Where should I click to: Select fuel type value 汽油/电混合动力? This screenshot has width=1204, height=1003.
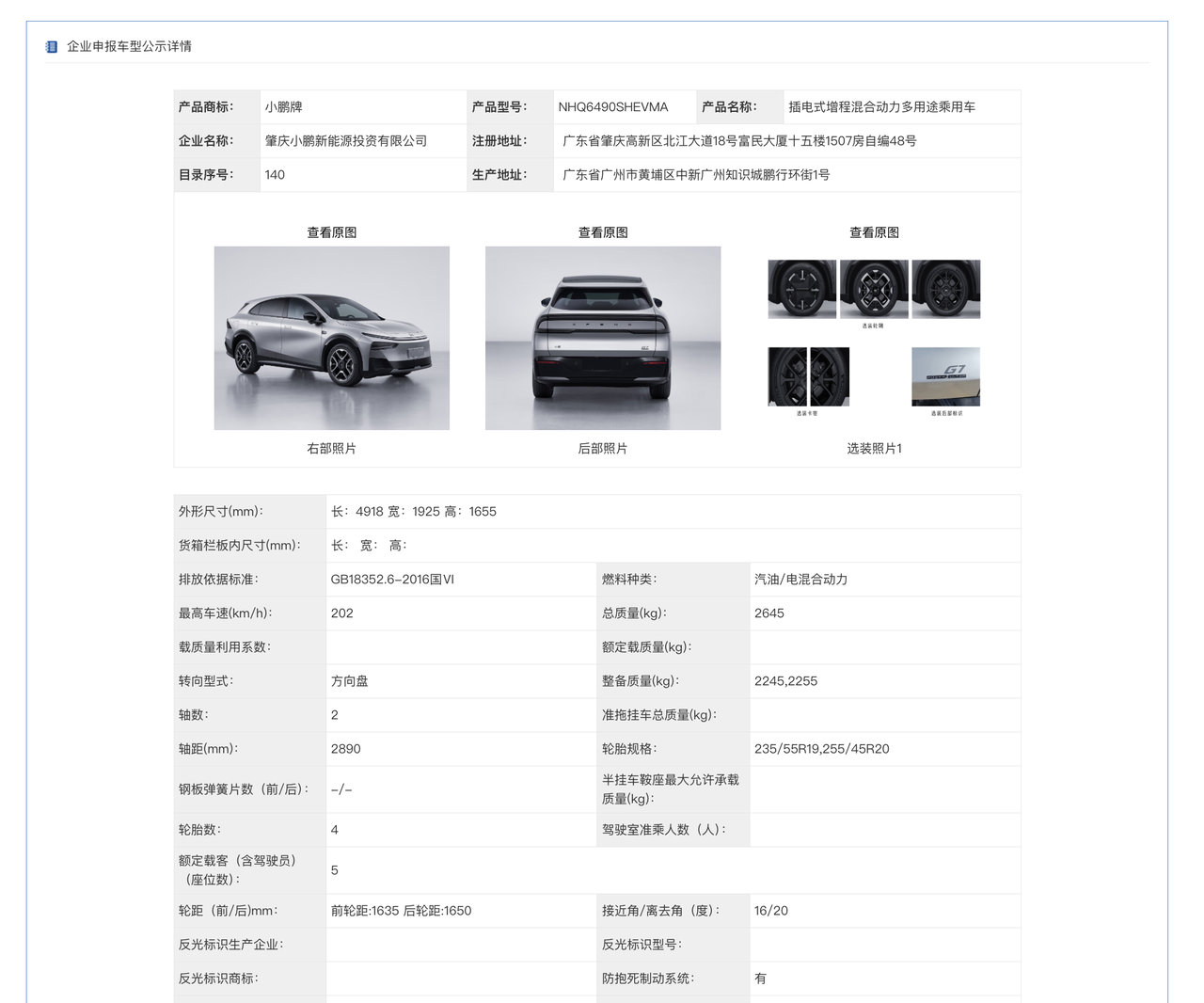[800, 580]
